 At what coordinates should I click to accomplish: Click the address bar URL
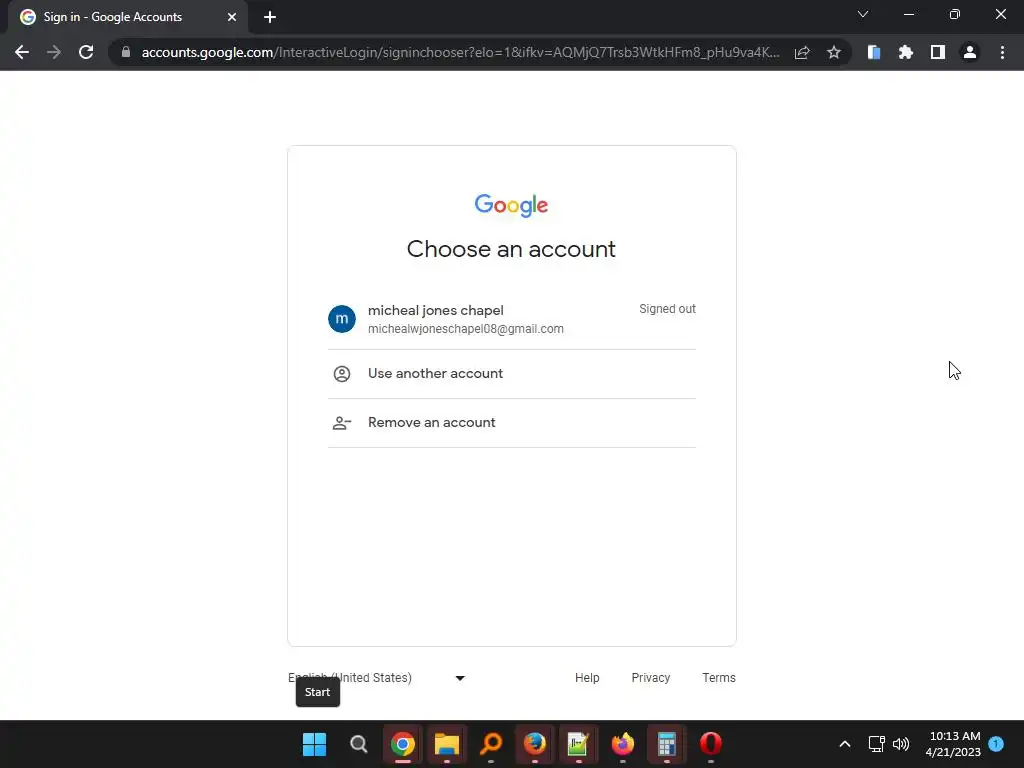[460, 52]
